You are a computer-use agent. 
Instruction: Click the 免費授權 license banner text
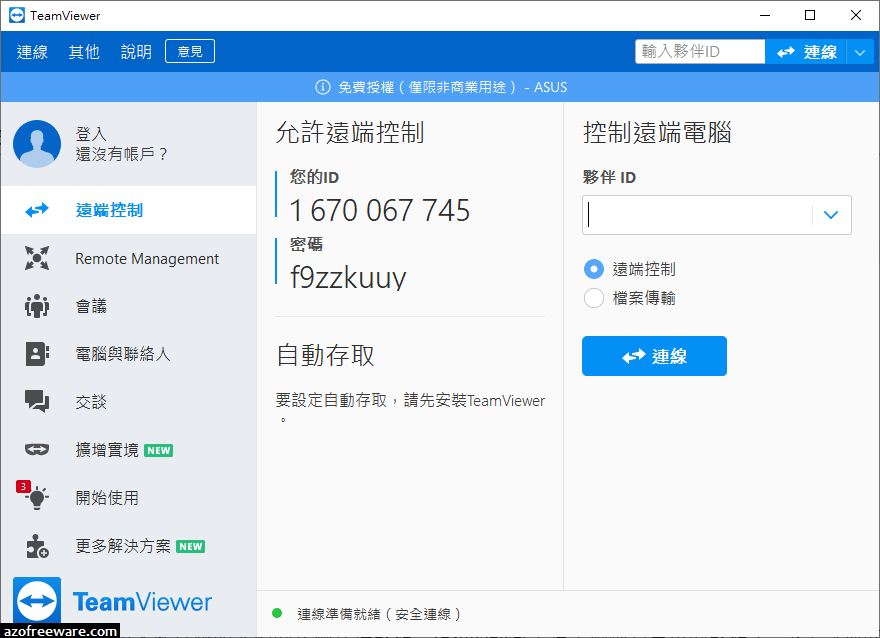pos(452,87)
